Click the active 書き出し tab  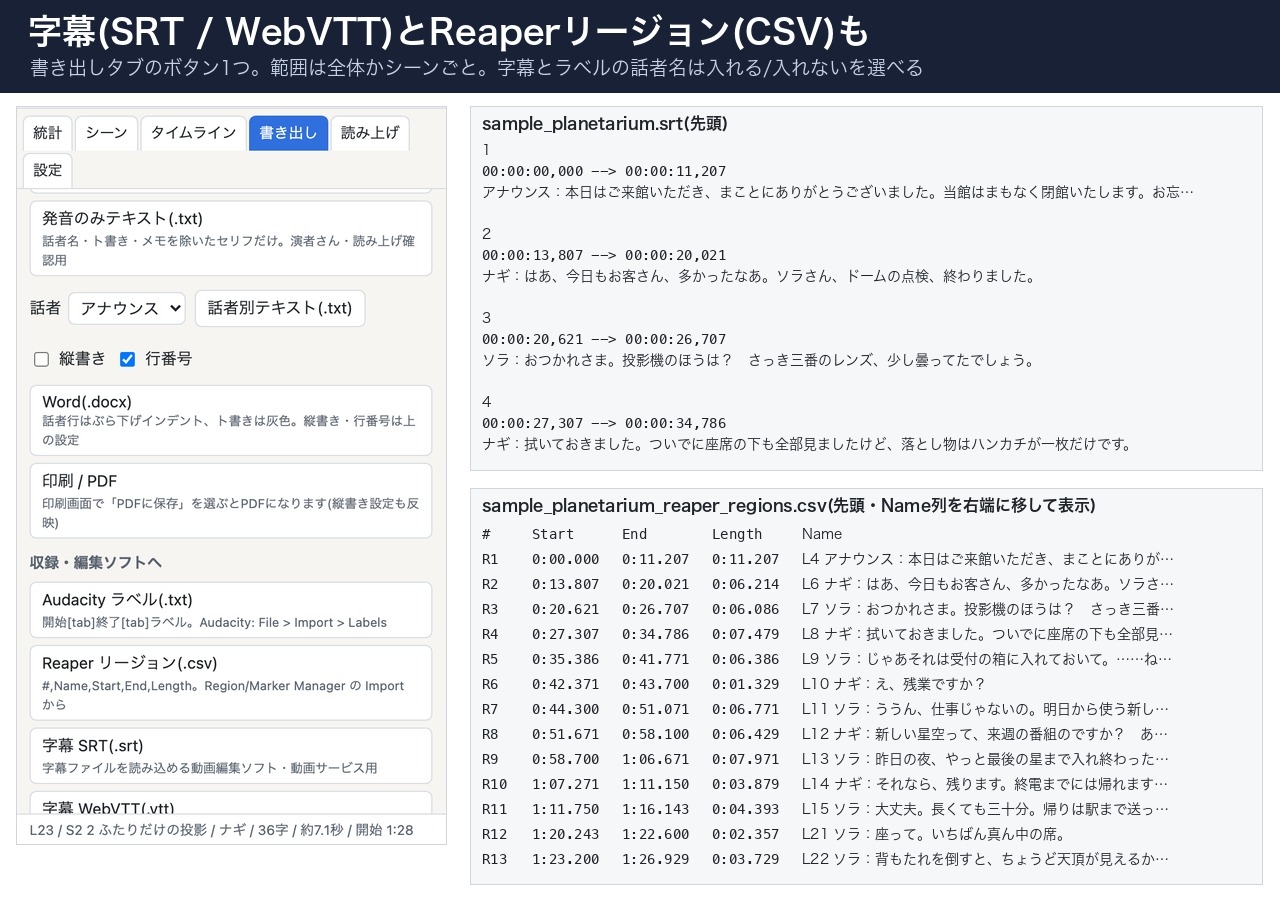(x=288, y=133)
